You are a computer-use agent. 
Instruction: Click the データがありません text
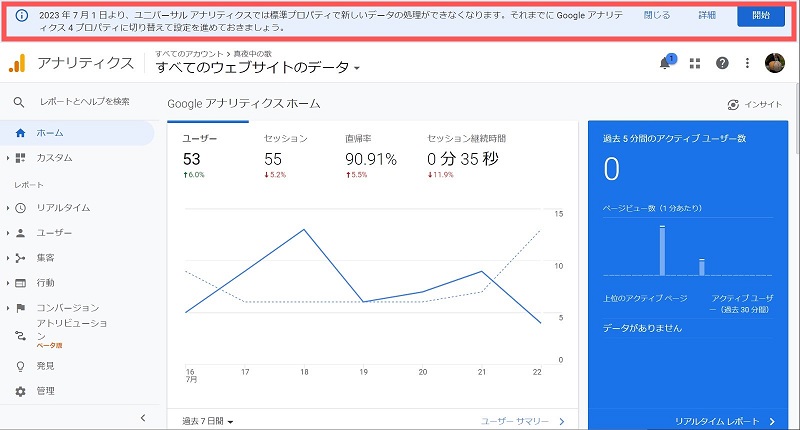(642, 328)
